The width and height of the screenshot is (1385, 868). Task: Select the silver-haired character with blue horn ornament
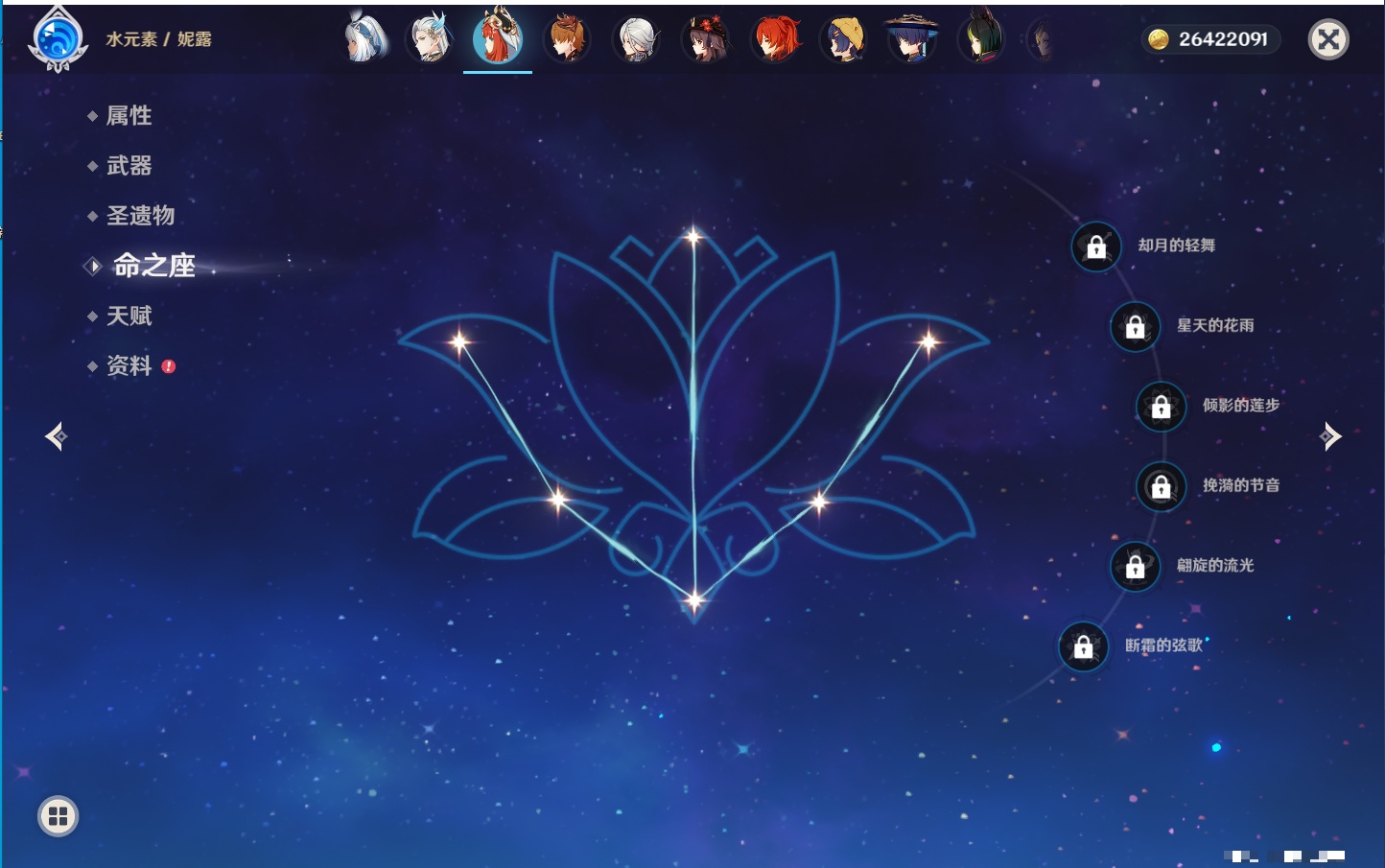point(430,39)
